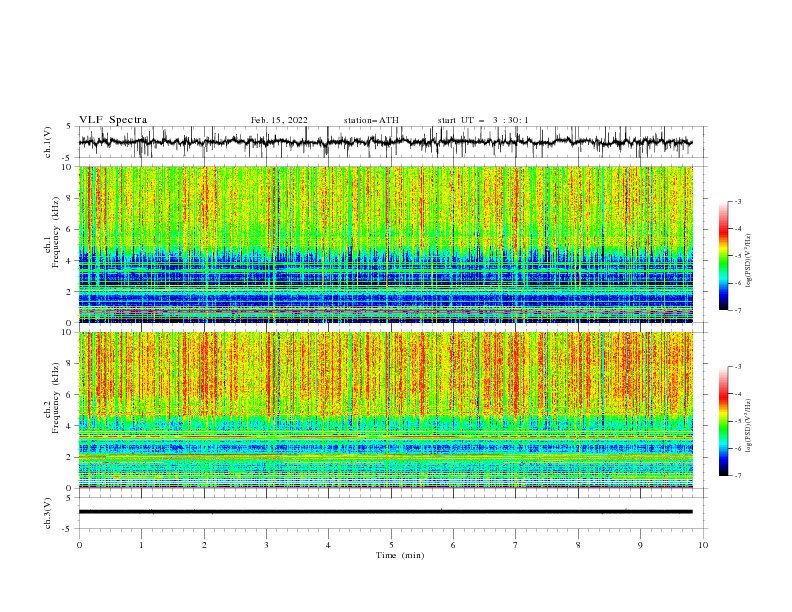Click the "-5" tick on ch.1 colorbar

pyautogui.click(x=737, y=256)
